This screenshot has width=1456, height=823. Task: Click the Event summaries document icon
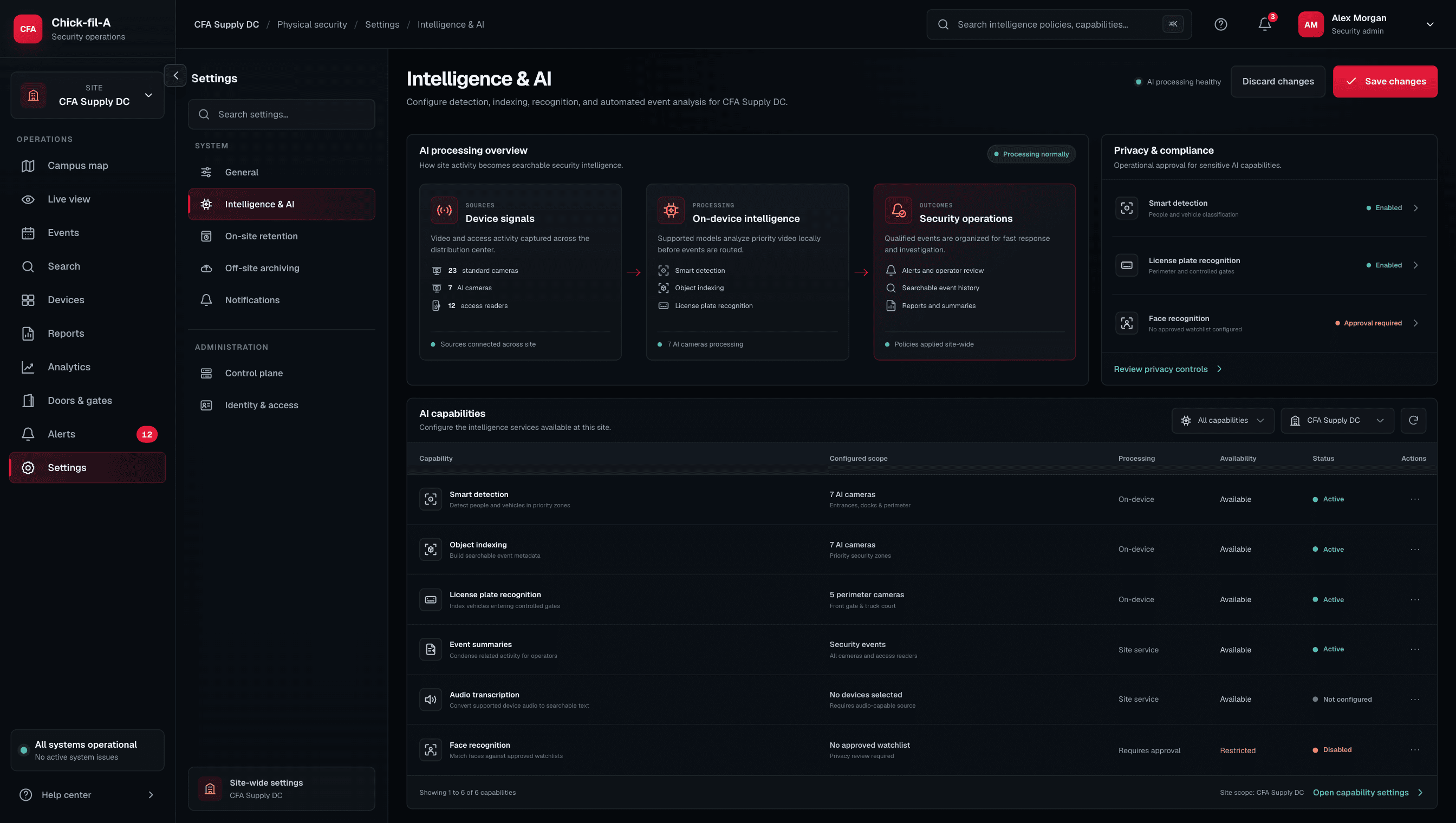pos(431,650)
